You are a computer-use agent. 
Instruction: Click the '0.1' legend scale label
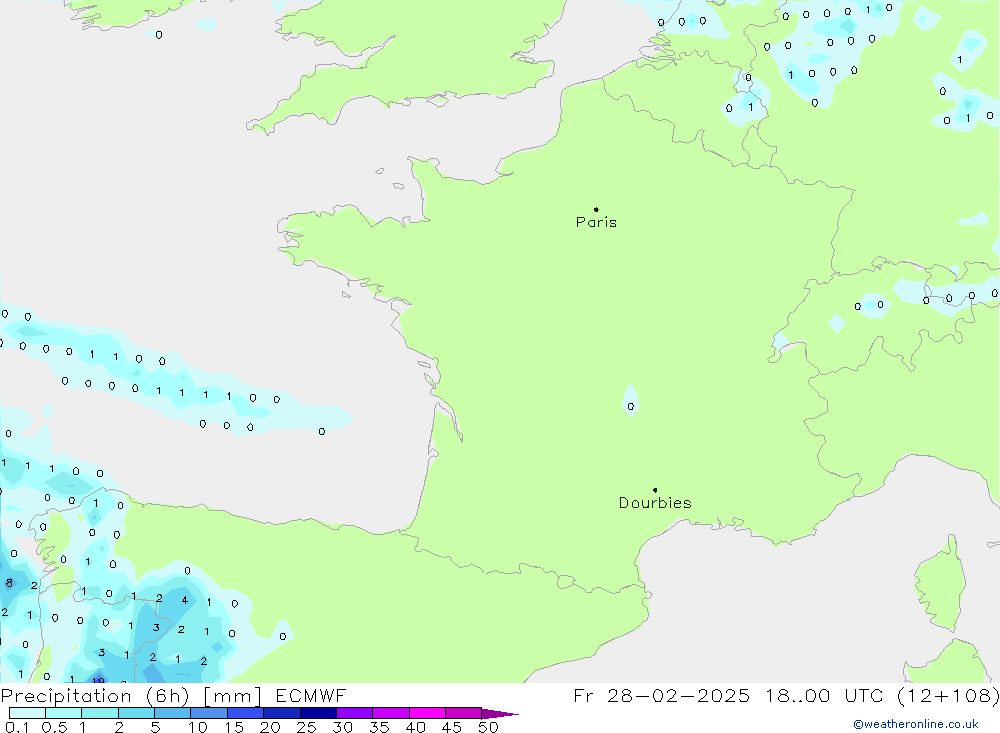[x=17, y=727]
